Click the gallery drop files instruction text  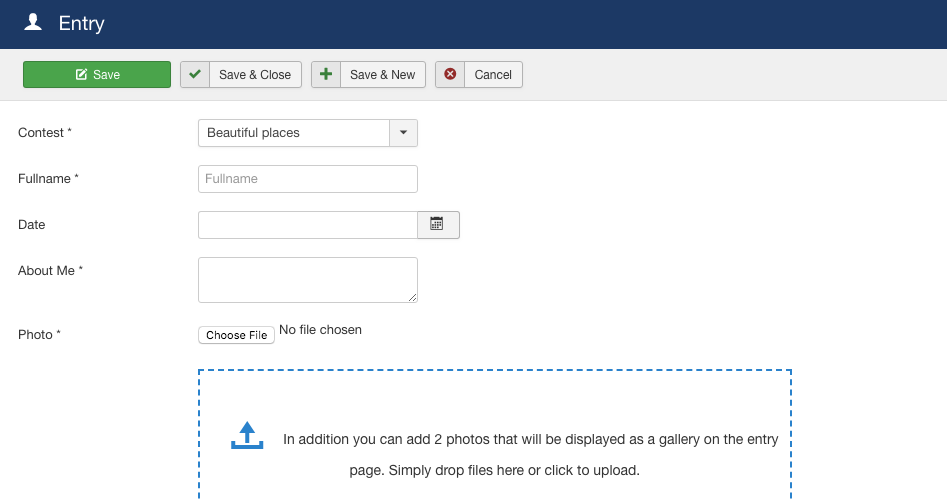tap(530, 454)
